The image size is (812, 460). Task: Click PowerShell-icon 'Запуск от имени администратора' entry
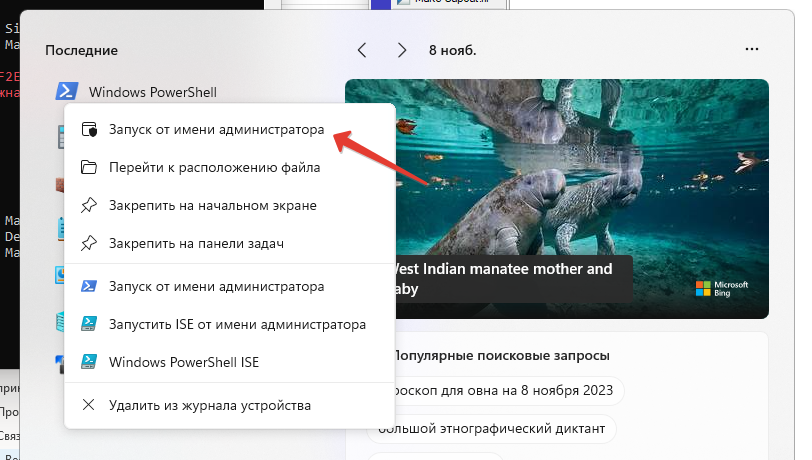[x=229, y=286]
